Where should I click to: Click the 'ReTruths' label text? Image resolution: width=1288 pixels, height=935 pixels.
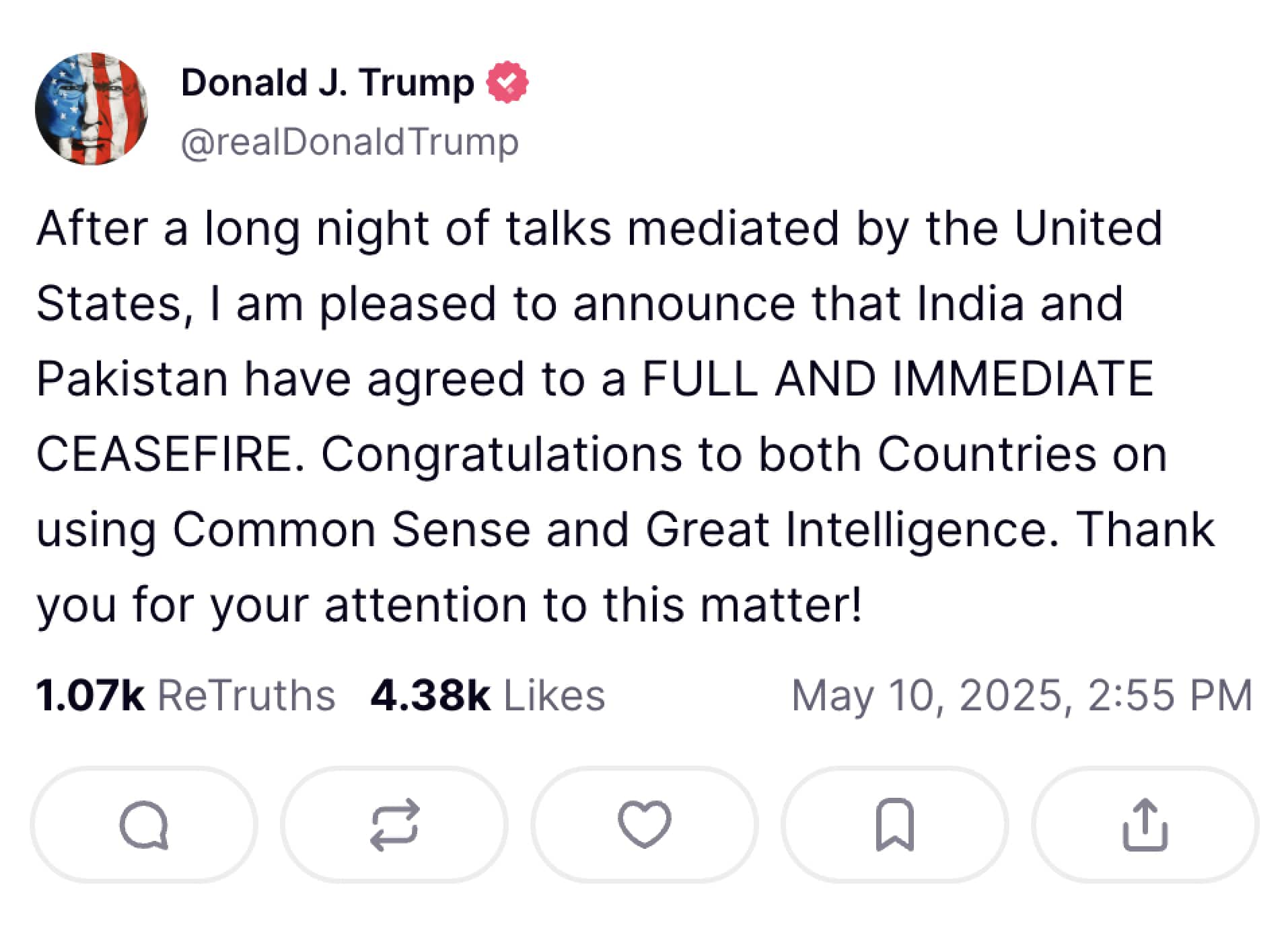tap(246, 695)
